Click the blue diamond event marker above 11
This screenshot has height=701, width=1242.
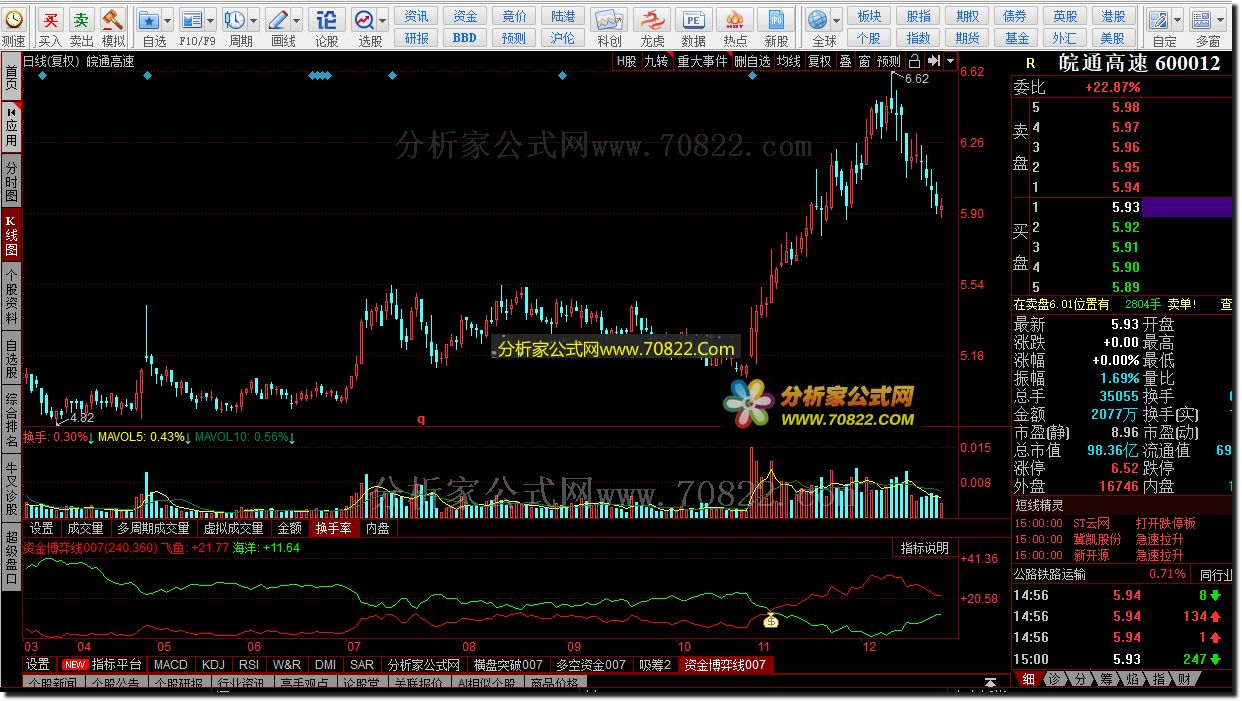point(752,76)
